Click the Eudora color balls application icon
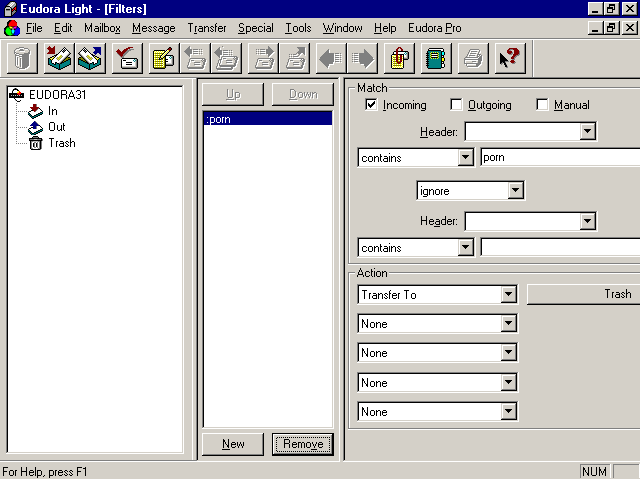640x480 pixels. pyautogui.click(x=12, y=28)
